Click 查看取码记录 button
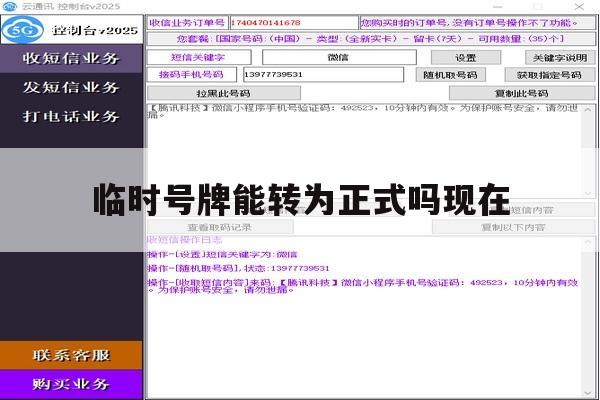The width and height of the screenshot is (600, 400). (x=220, y=227)
